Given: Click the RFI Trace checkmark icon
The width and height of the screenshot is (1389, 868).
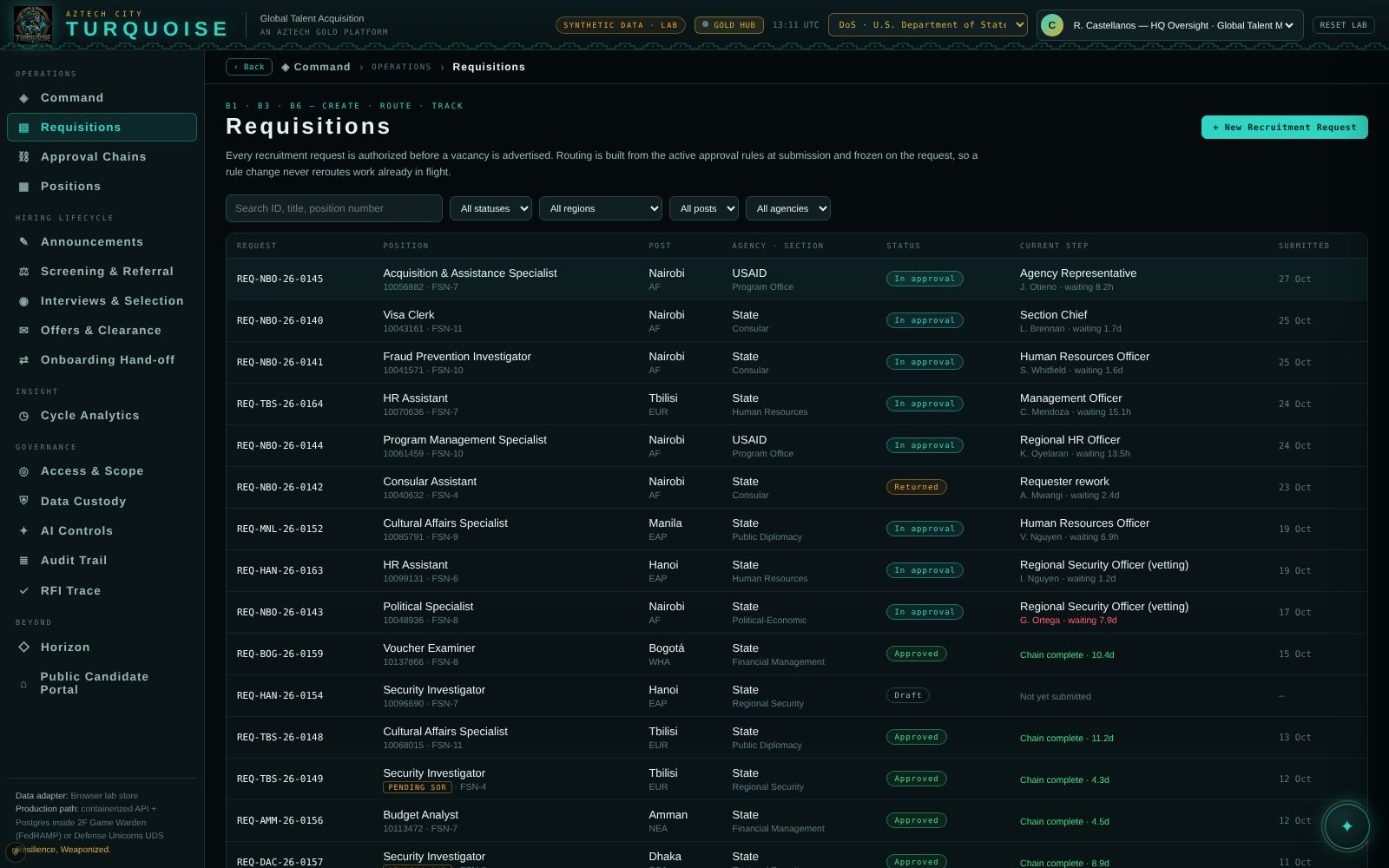Looking at the screenshot, I should click(23, 591).
